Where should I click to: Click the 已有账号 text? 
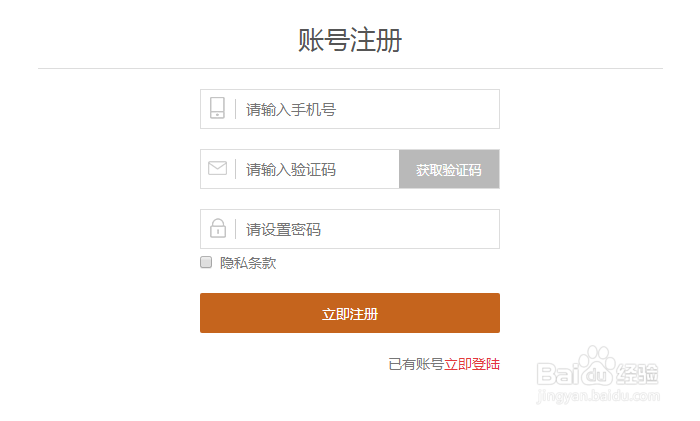click(x=416, y=364)
